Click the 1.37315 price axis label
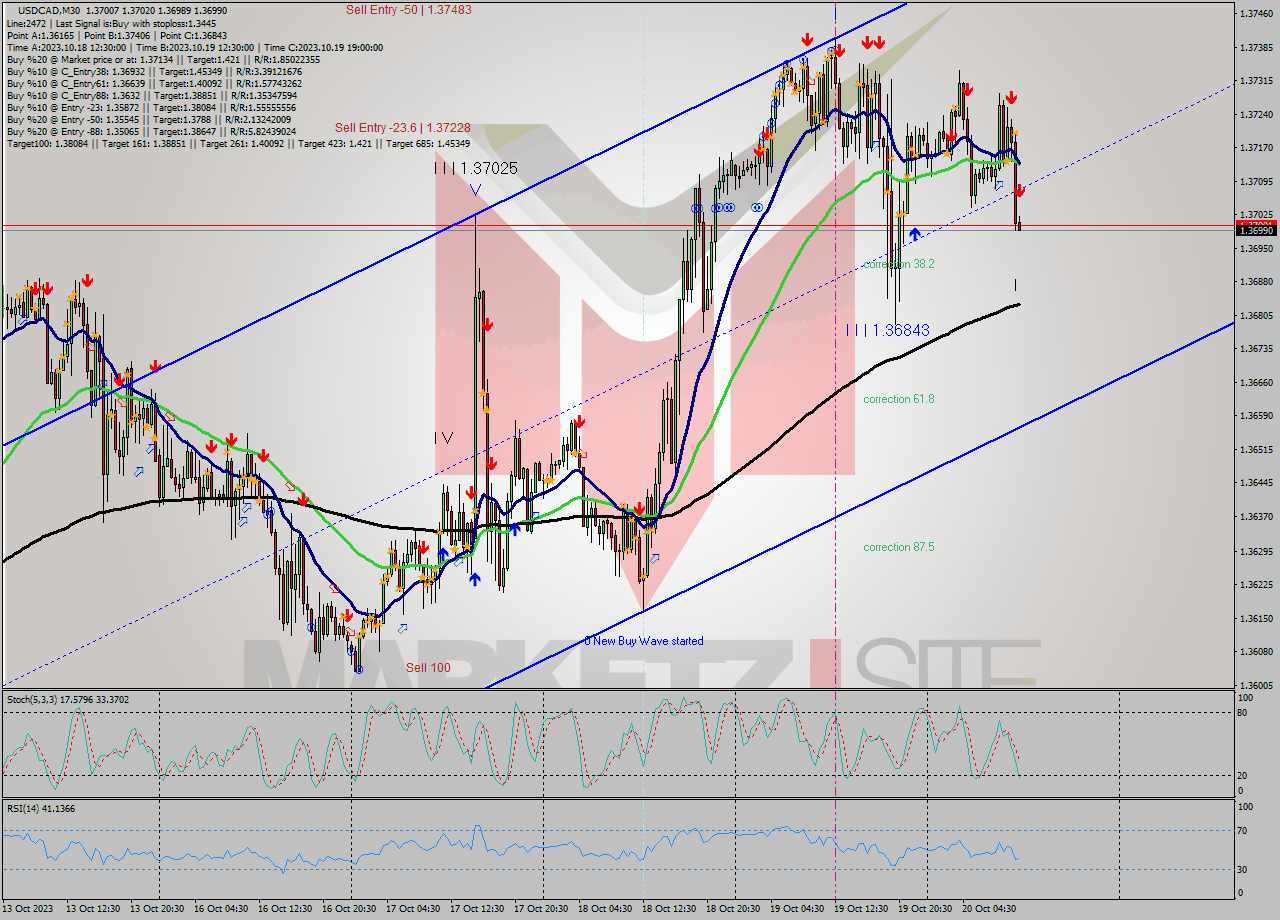This screenshot has width=1280, height=920. point(1256,81)
